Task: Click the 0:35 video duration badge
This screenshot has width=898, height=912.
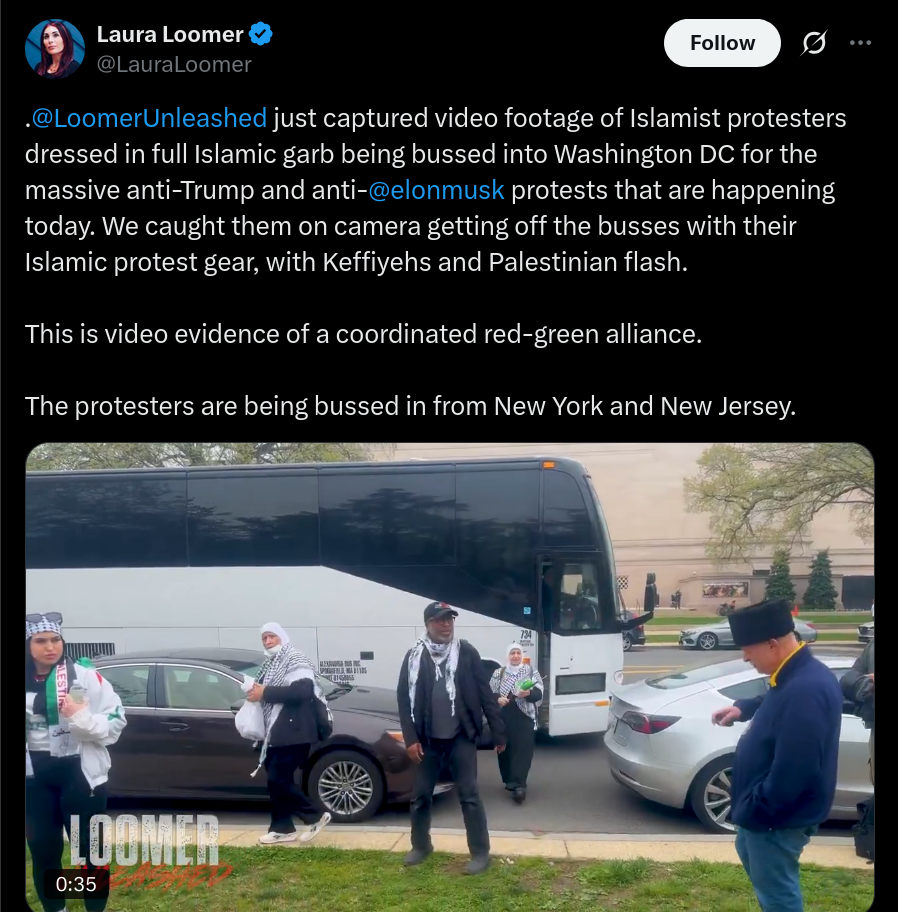Action: pyautogui.click(x=76, y=884)
